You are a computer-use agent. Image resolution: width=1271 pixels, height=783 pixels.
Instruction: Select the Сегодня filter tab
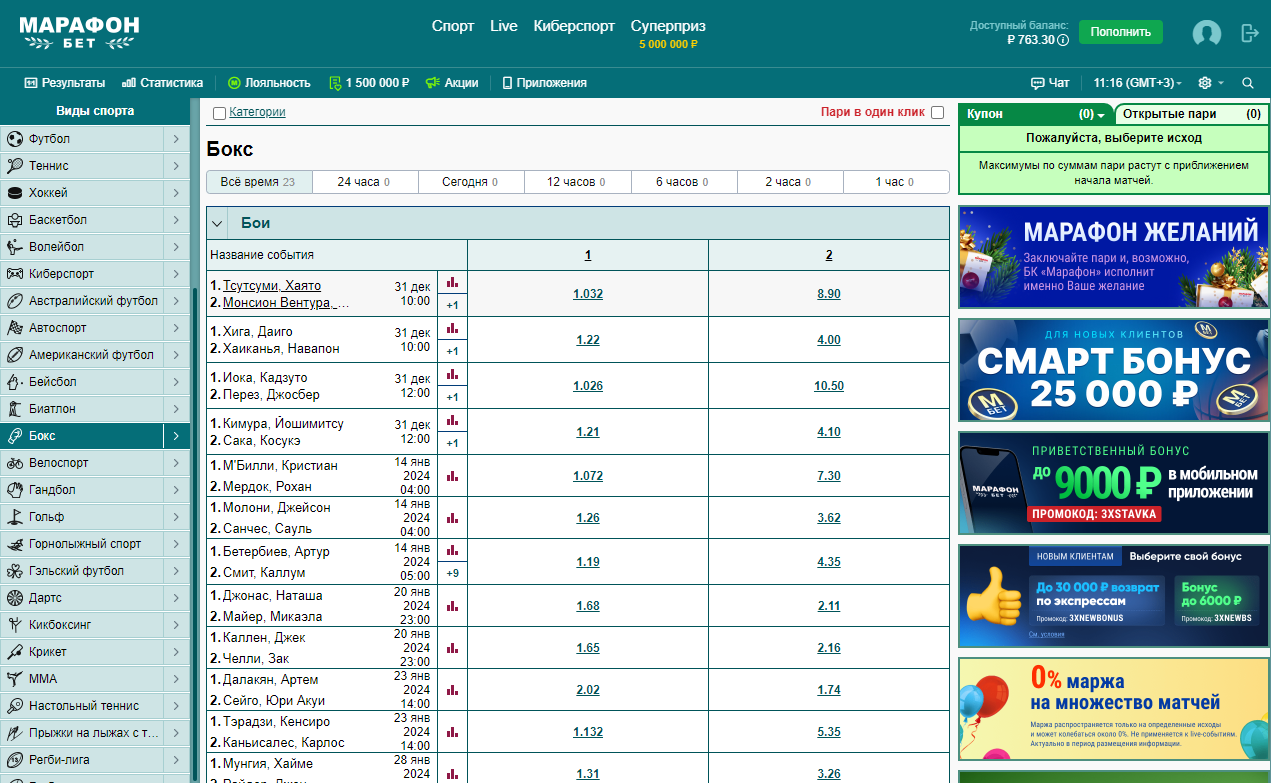[x=471, y=182]
